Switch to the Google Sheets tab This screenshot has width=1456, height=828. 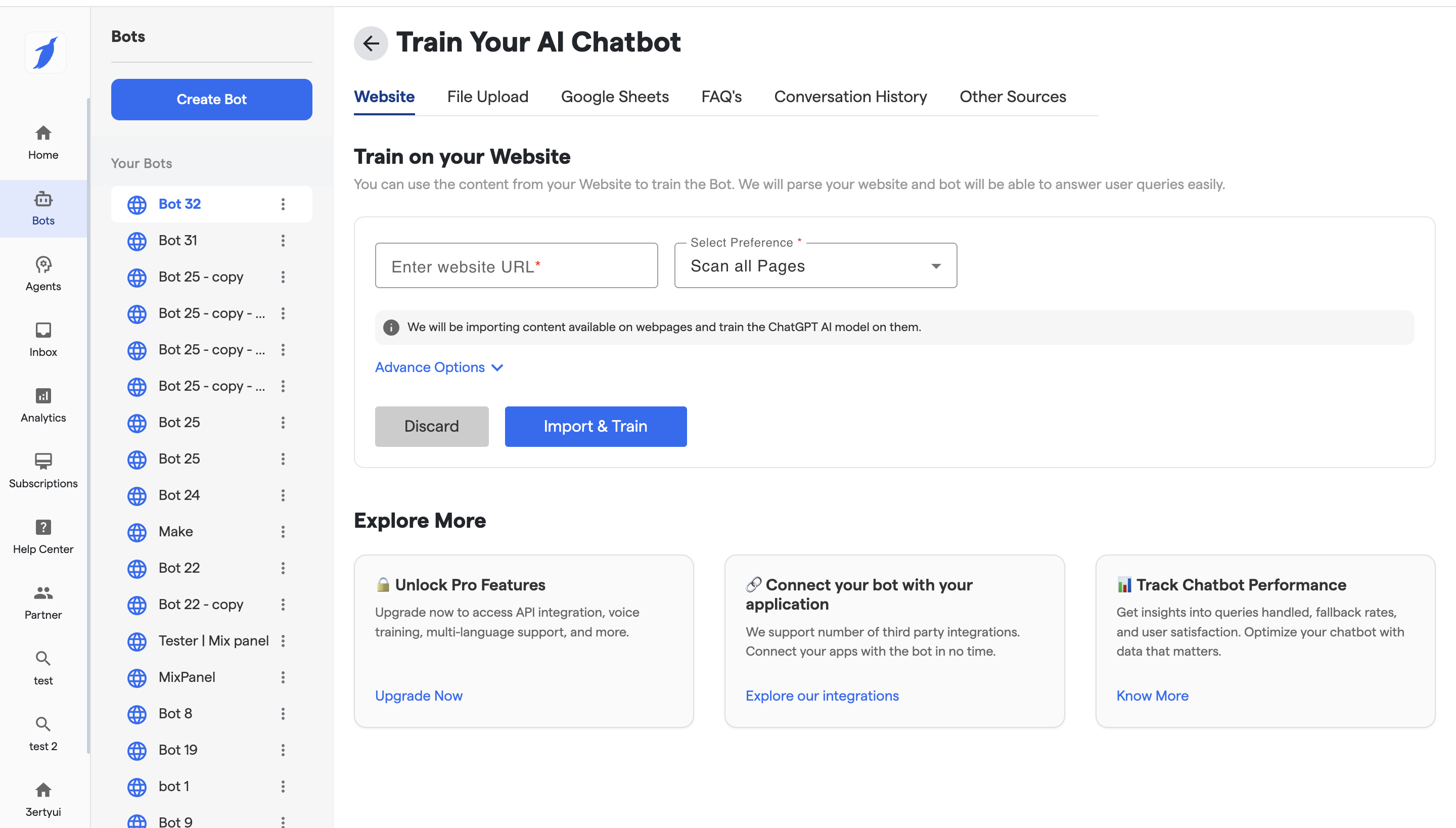point(614,97)
